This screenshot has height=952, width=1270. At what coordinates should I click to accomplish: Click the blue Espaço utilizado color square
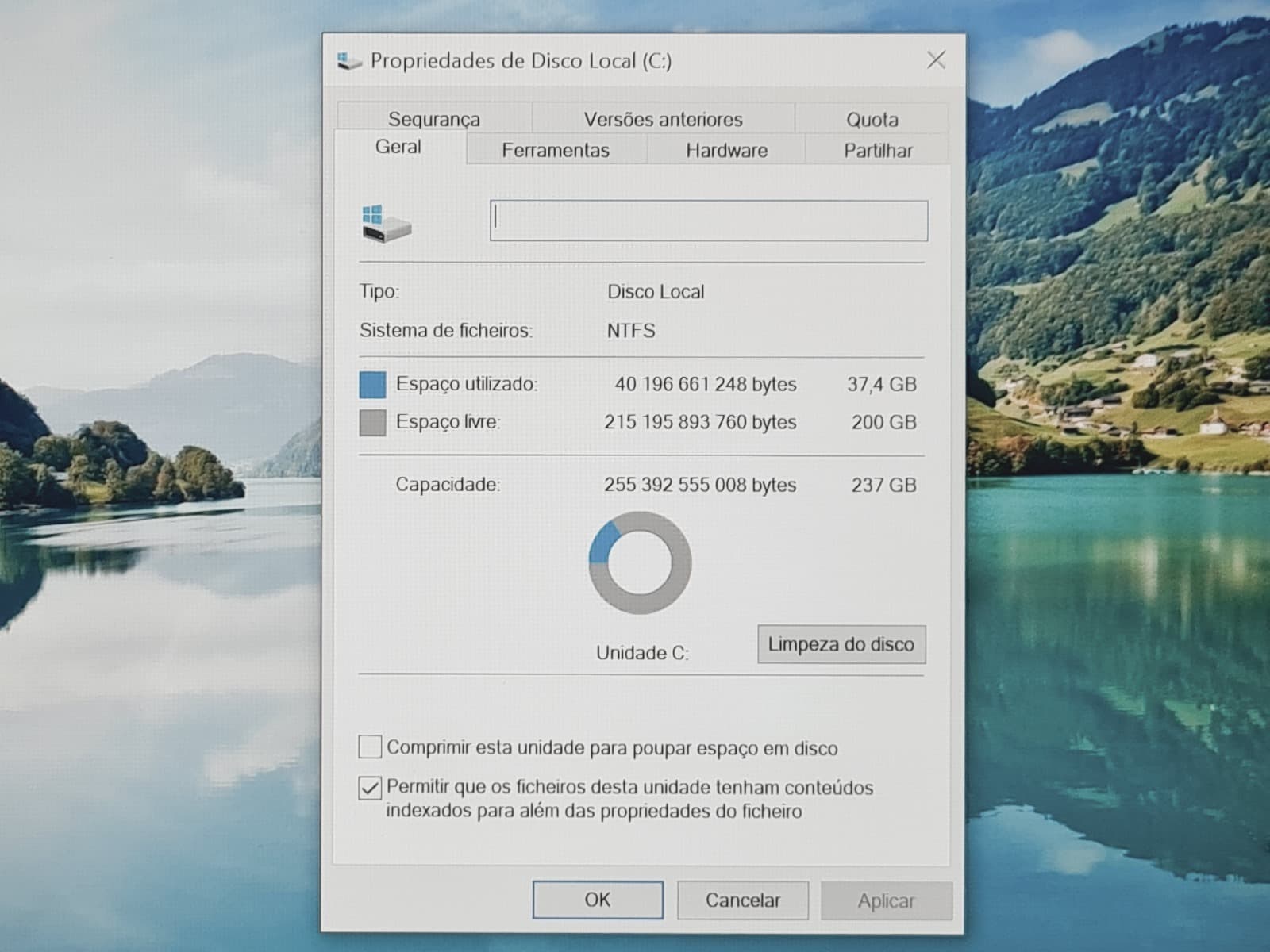click(372, 385)
